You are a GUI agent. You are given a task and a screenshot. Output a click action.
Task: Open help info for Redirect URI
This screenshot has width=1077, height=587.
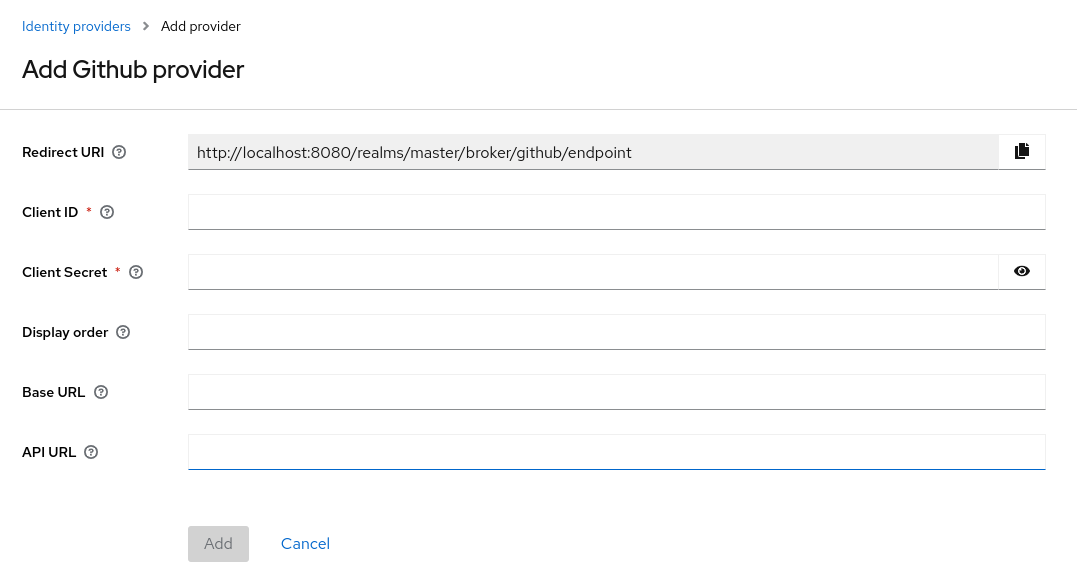(118, 151)
